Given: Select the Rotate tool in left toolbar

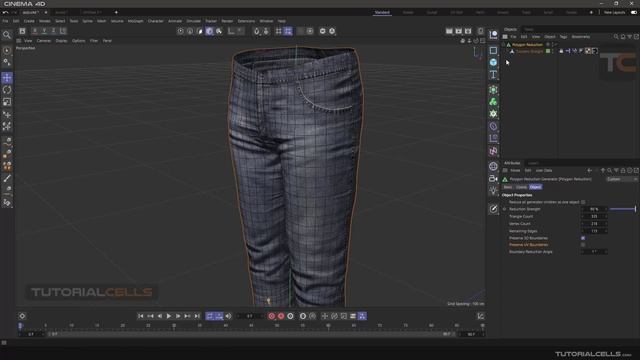Looking at the screenshot, I should click(7, 90).
